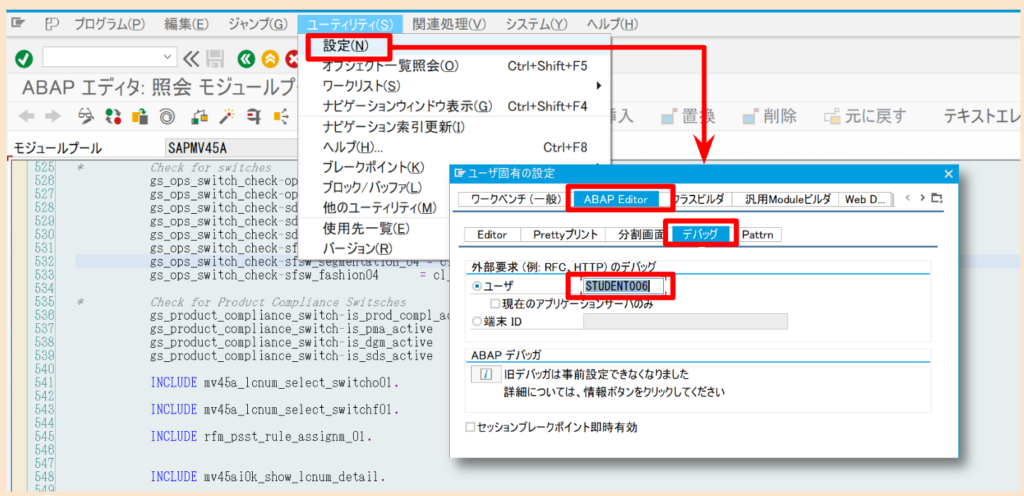The height and width of the screenshot is (496, 1024).
Task: Click the Other Object icon
Action: click(140, 117)
